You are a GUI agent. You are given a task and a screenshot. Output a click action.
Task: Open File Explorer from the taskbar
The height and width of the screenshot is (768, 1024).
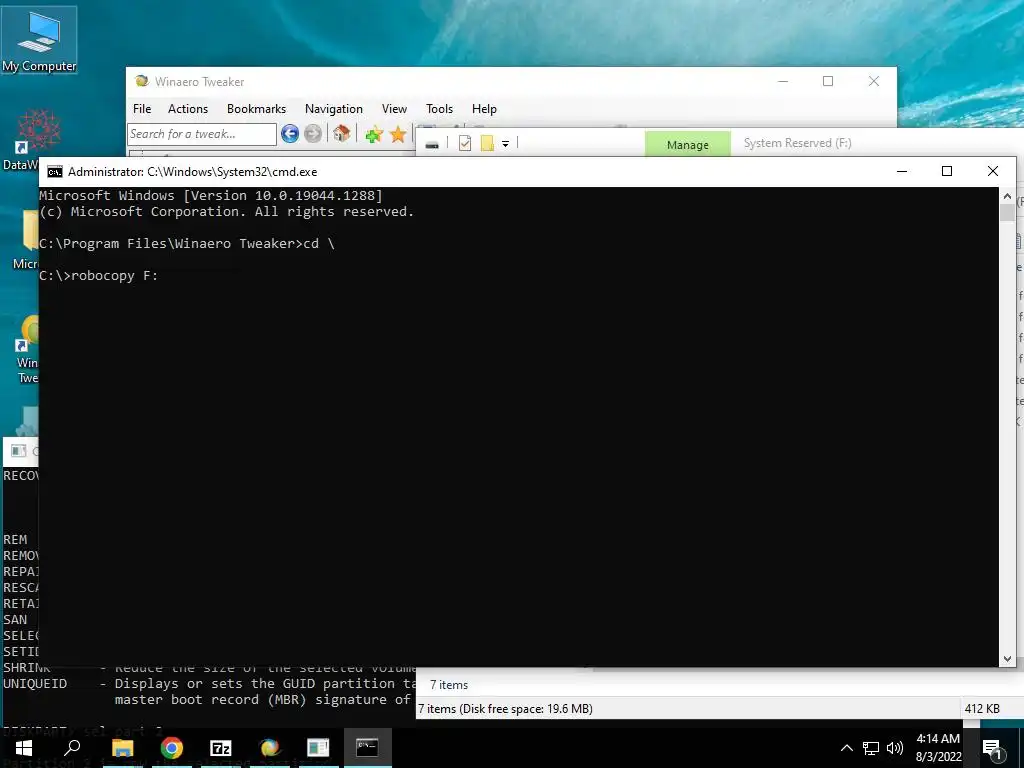tap(122, 748)
